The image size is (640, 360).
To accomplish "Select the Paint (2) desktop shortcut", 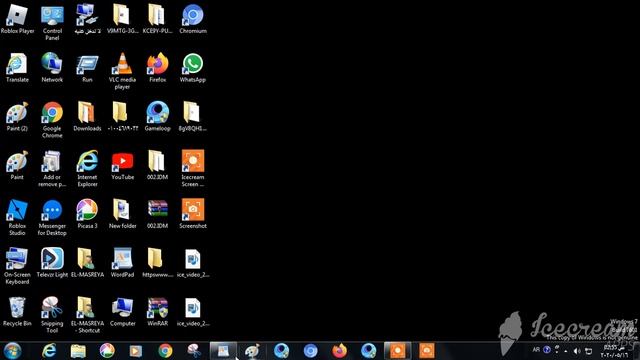I will [x=17, y=117].
